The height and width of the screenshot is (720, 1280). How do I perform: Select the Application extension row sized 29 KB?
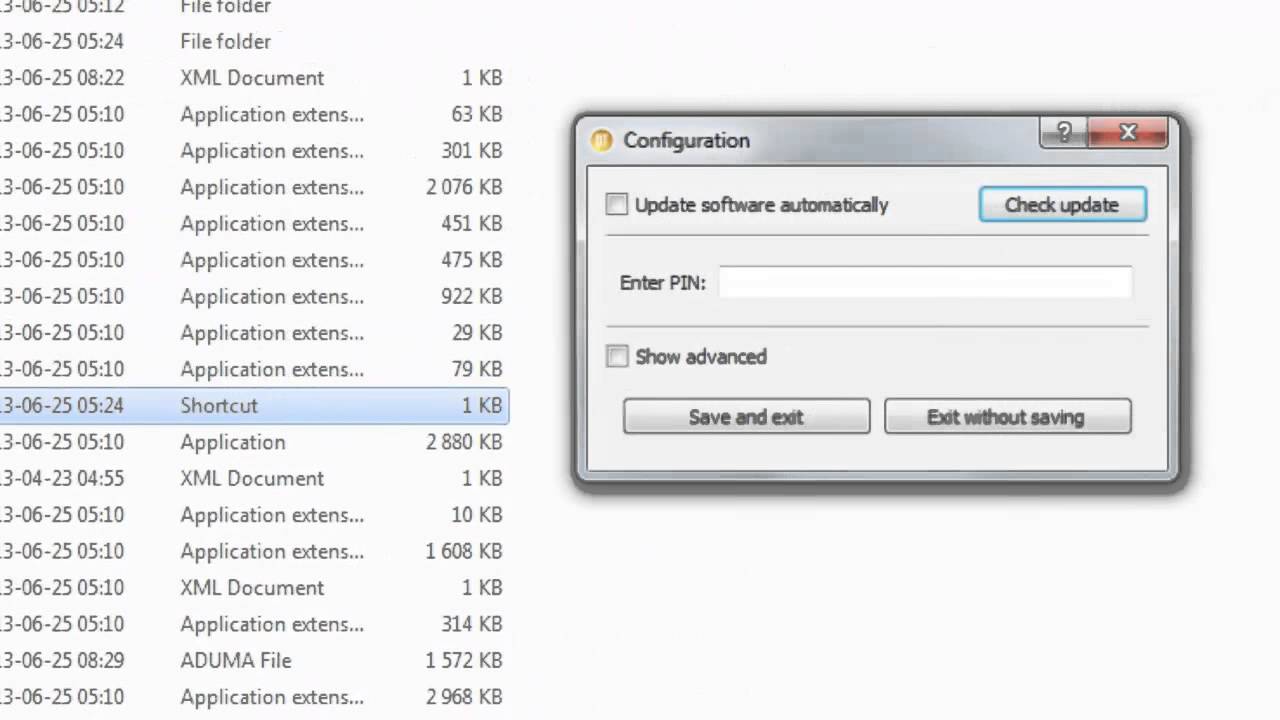tap(254, 333)
